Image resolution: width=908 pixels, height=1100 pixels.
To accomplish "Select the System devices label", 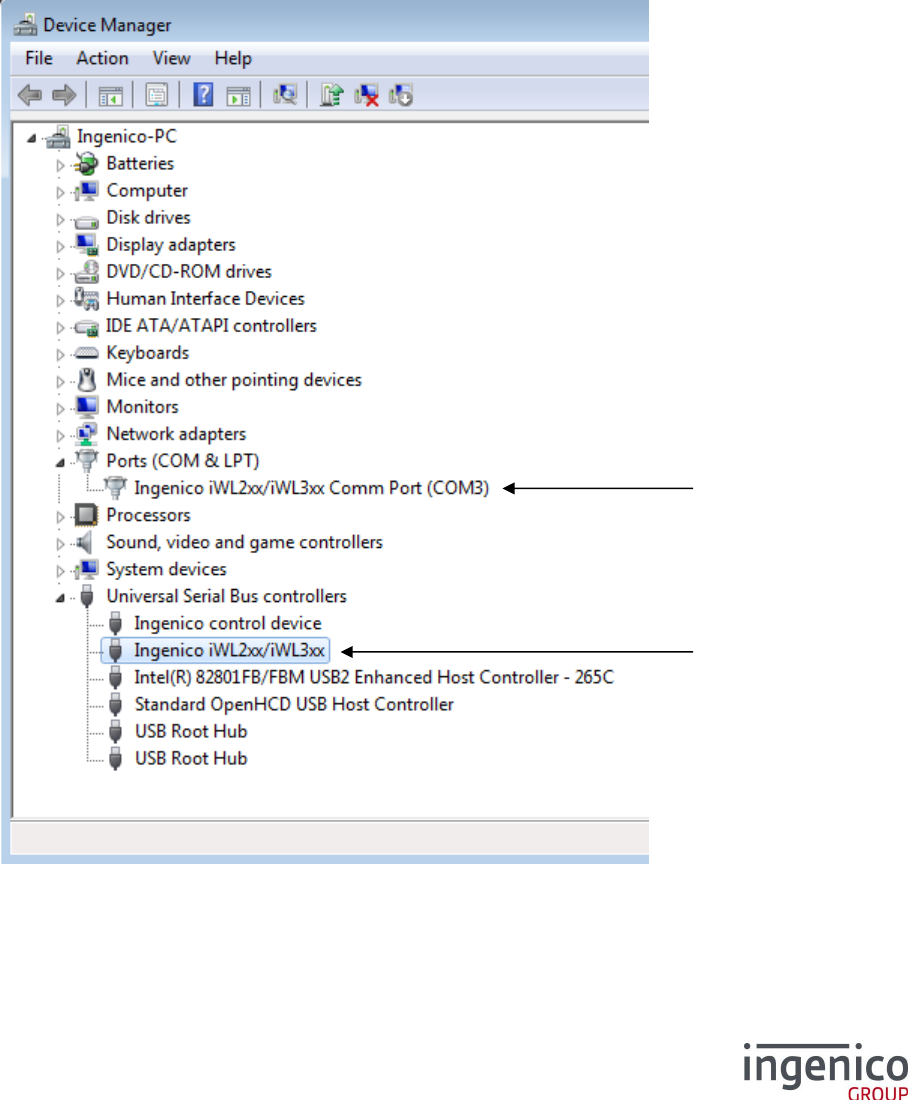I will [166, 570].
